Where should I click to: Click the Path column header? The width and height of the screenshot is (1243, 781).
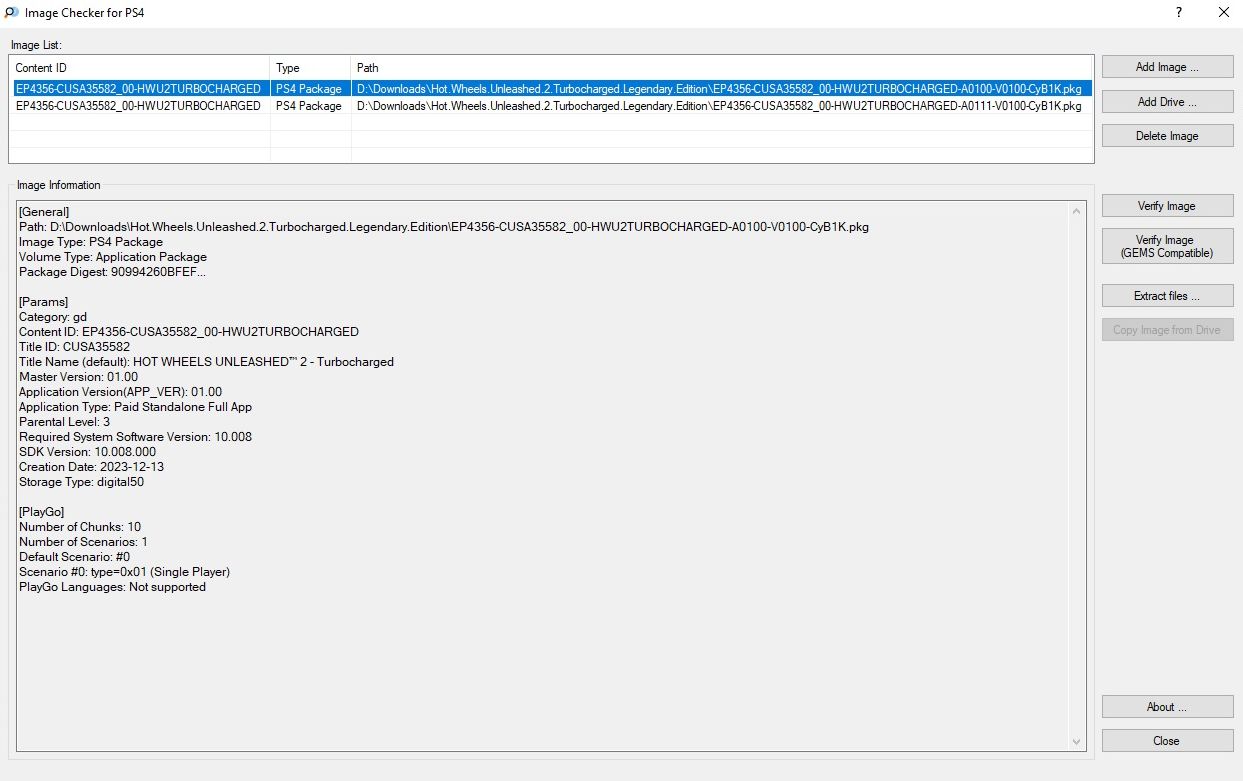(x=720, y=68)
